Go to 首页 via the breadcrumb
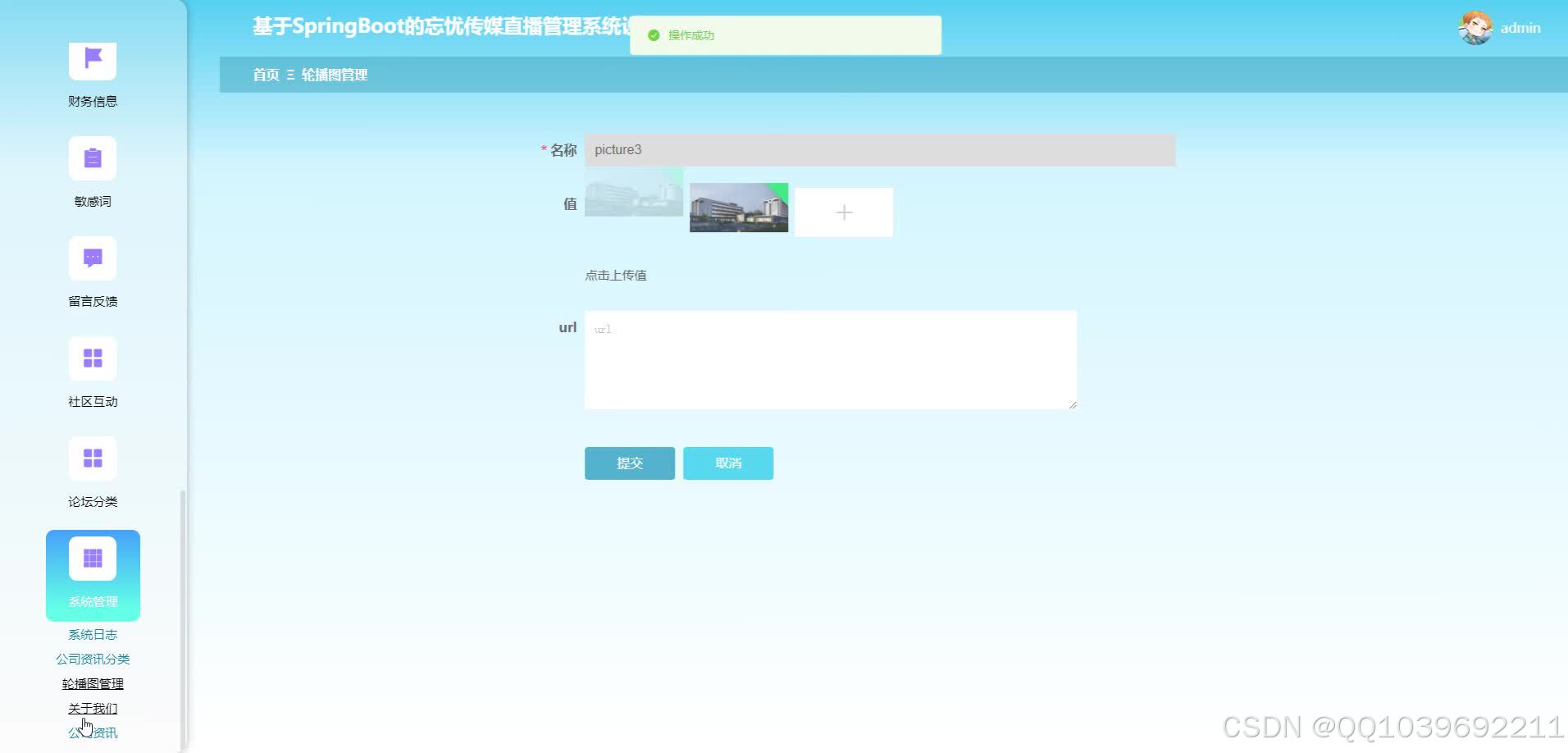The width and height of the screenshot is (1568, 753). 265,74
